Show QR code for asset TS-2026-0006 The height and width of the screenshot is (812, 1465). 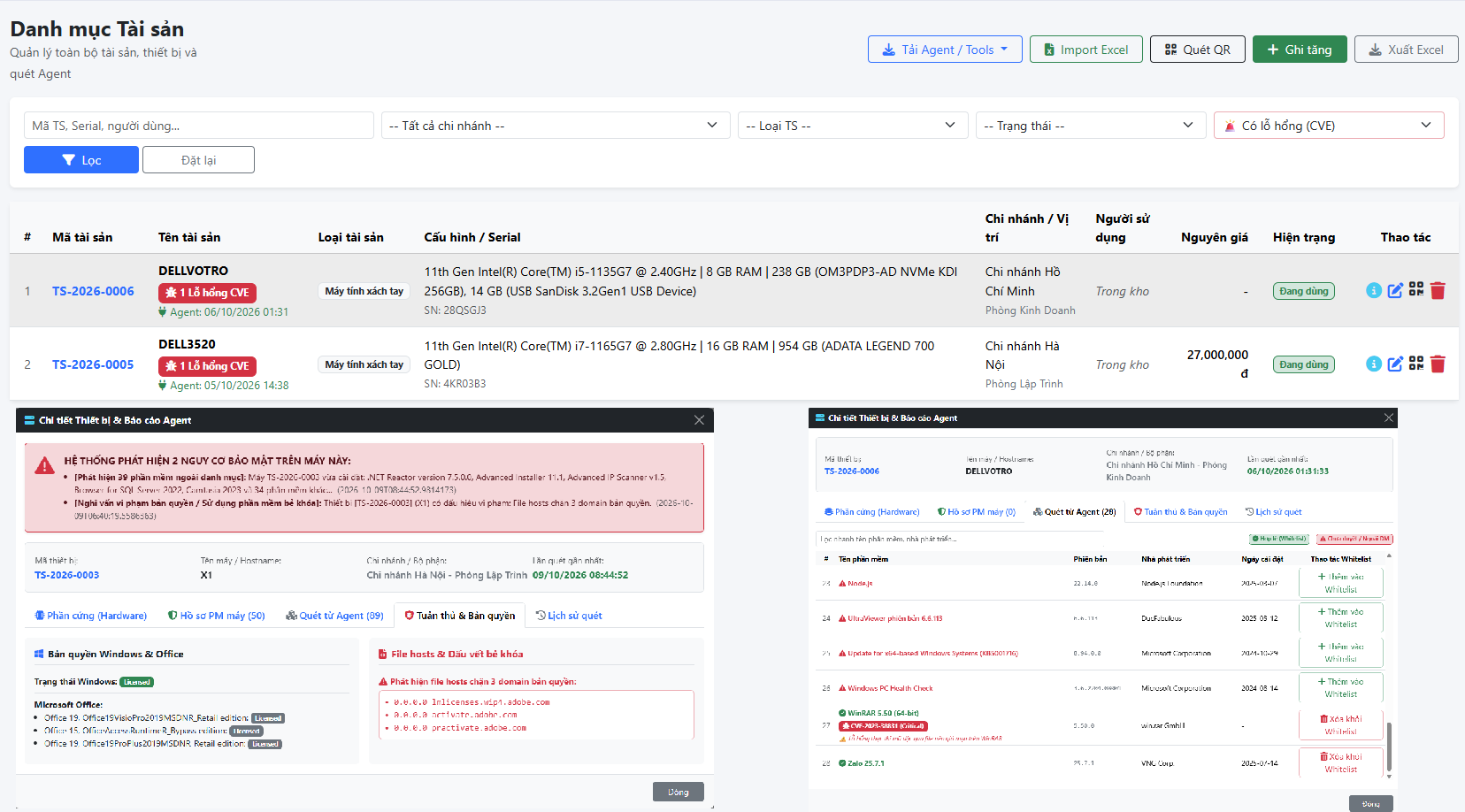1416,289
